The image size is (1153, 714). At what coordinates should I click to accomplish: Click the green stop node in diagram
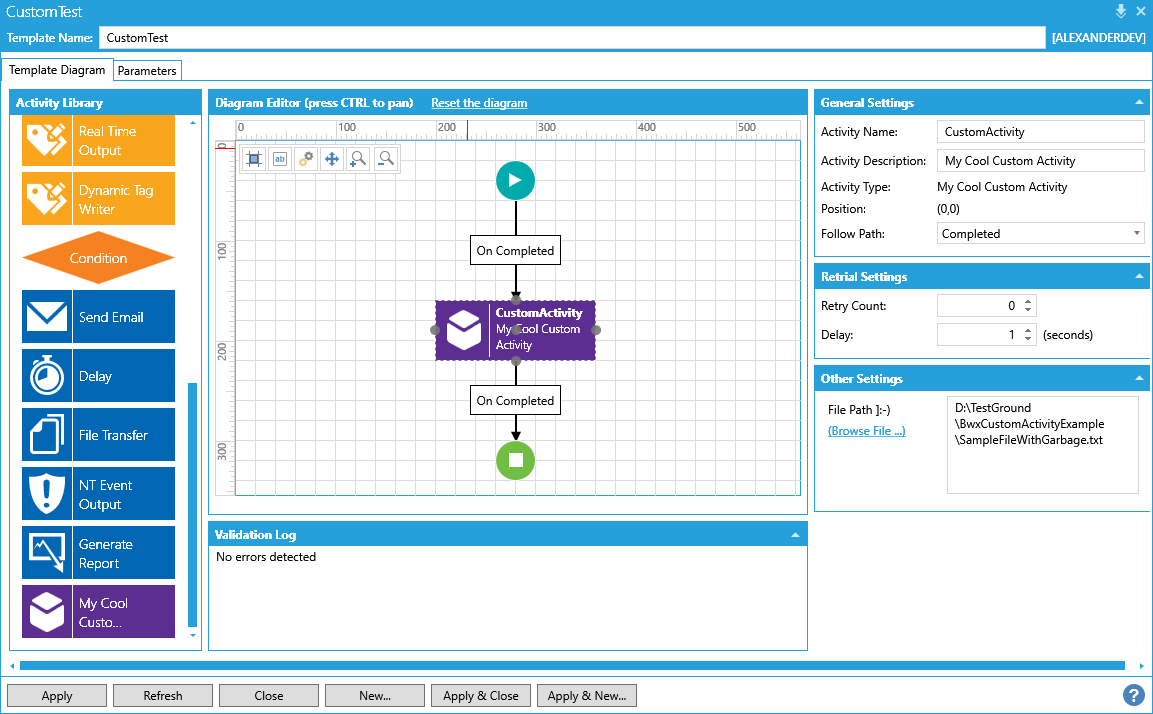coord(515,460)
